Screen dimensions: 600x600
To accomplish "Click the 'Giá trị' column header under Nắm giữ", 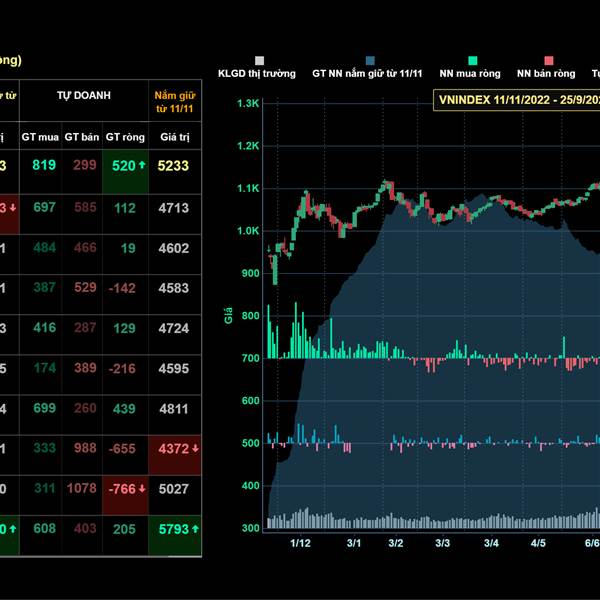I will click(x=175, y=137).
